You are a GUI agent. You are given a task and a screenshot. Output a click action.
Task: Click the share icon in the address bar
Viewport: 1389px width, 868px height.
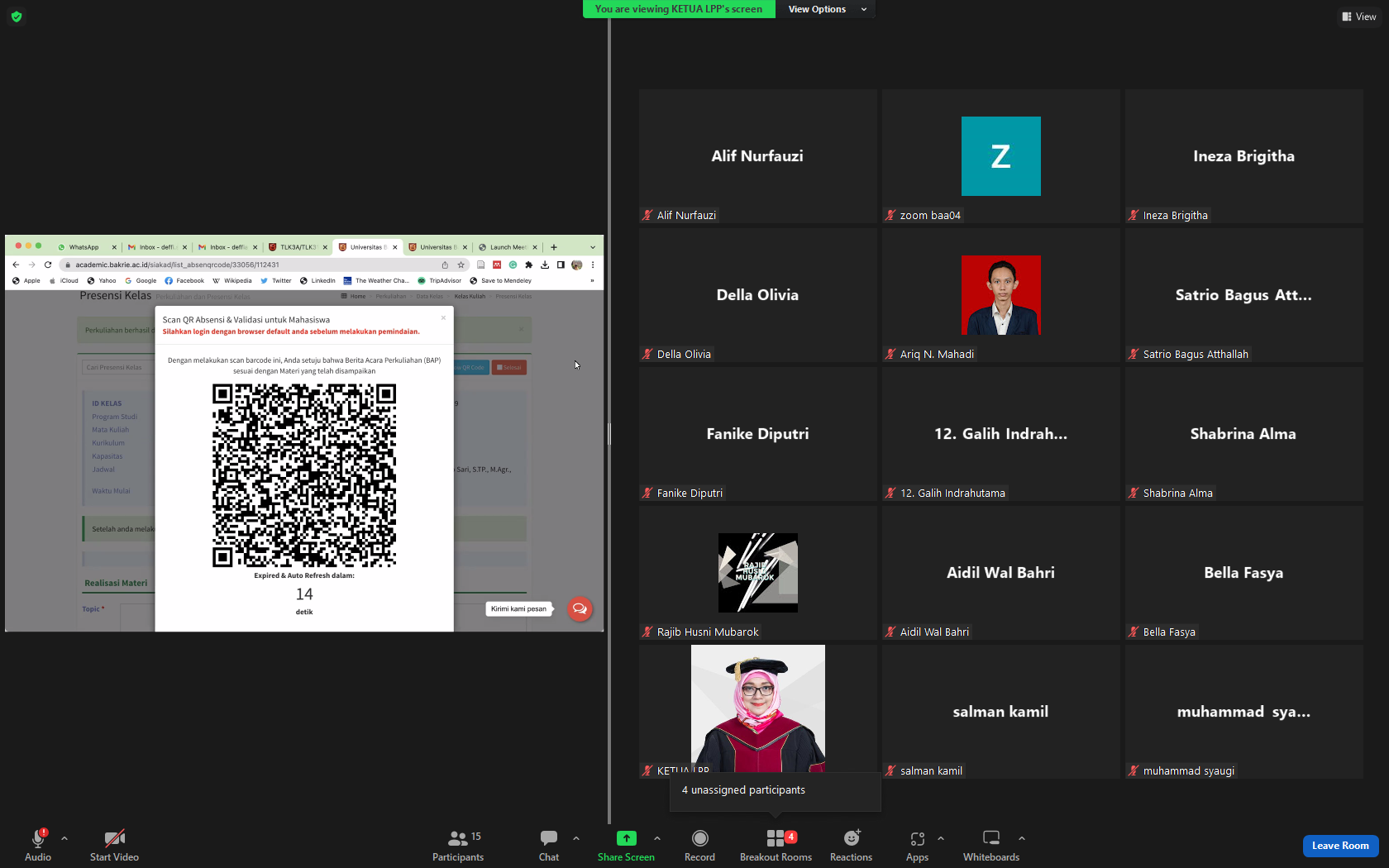tap(445, 265)
